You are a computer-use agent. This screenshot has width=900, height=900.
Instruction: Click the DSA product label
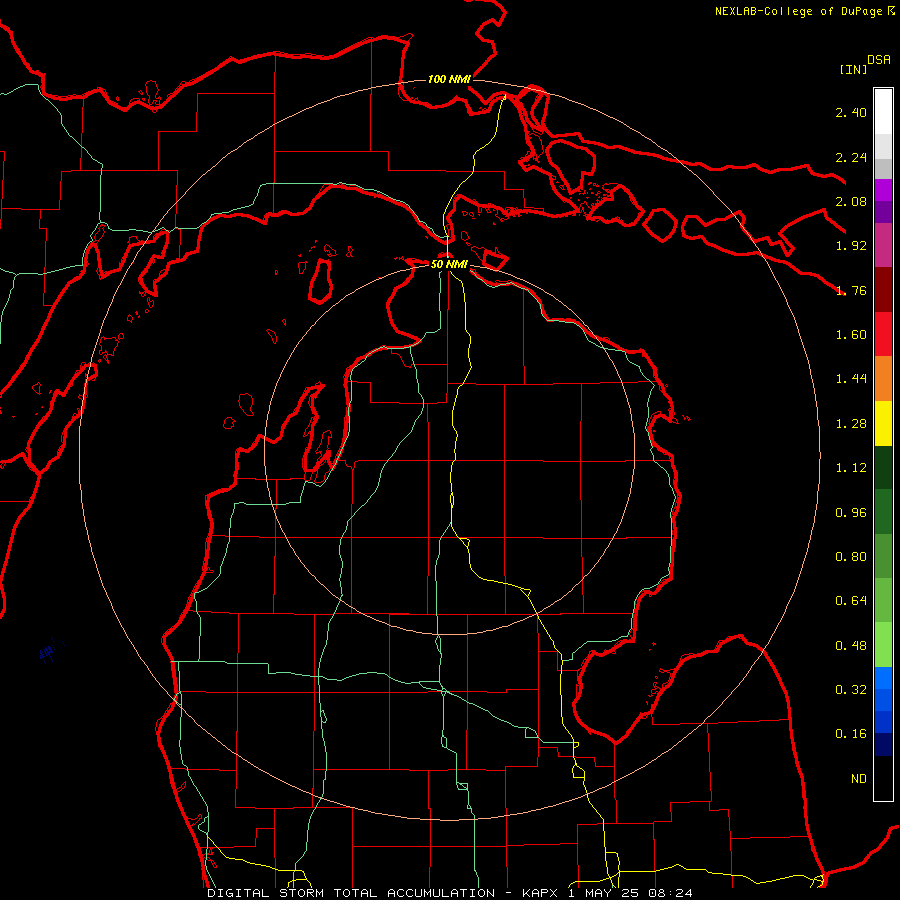pyautogui.click(x=879, y=60)
